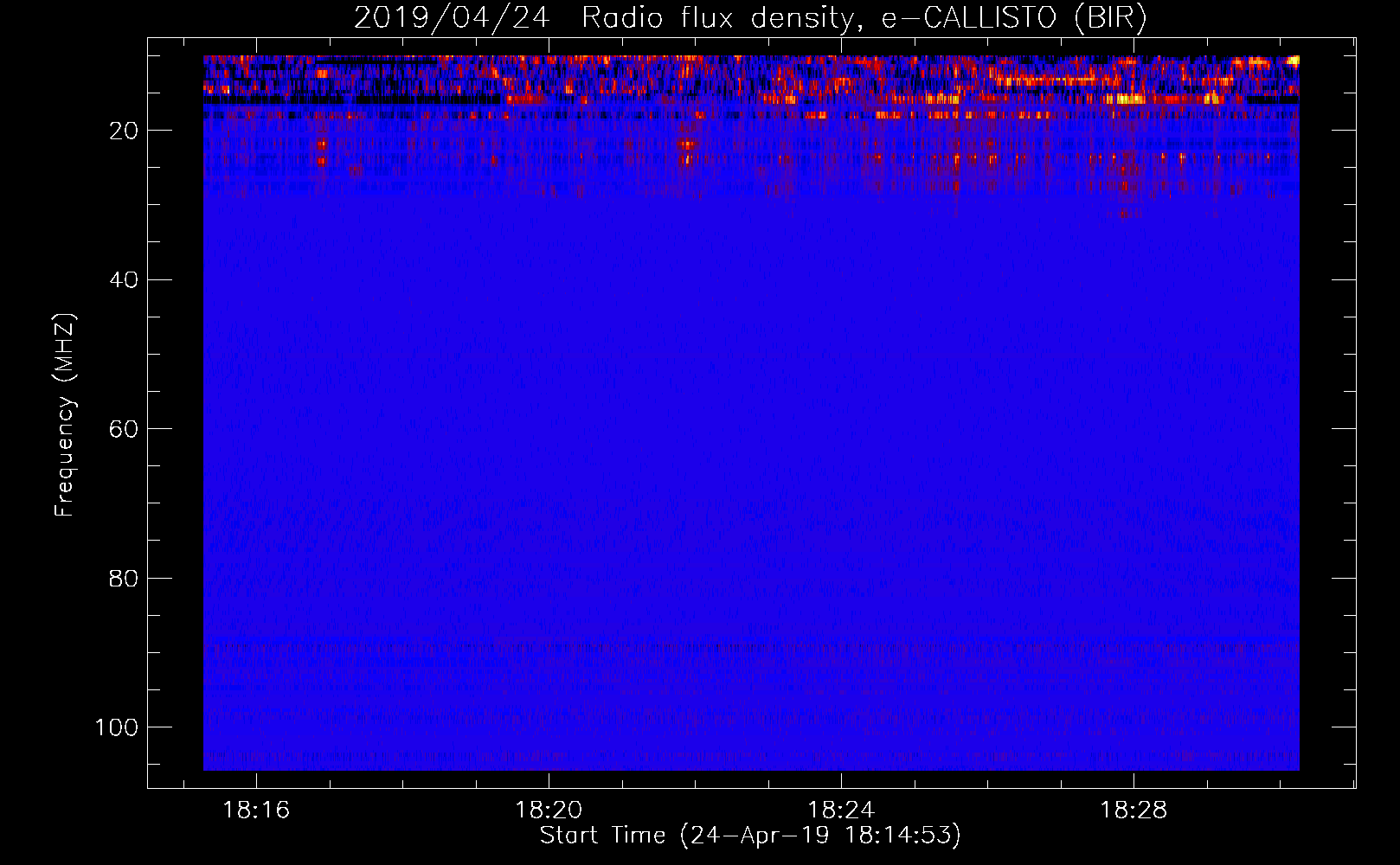Click the 18:24 time tick label
Viewport: 1400px width, 865px height.
841,811
